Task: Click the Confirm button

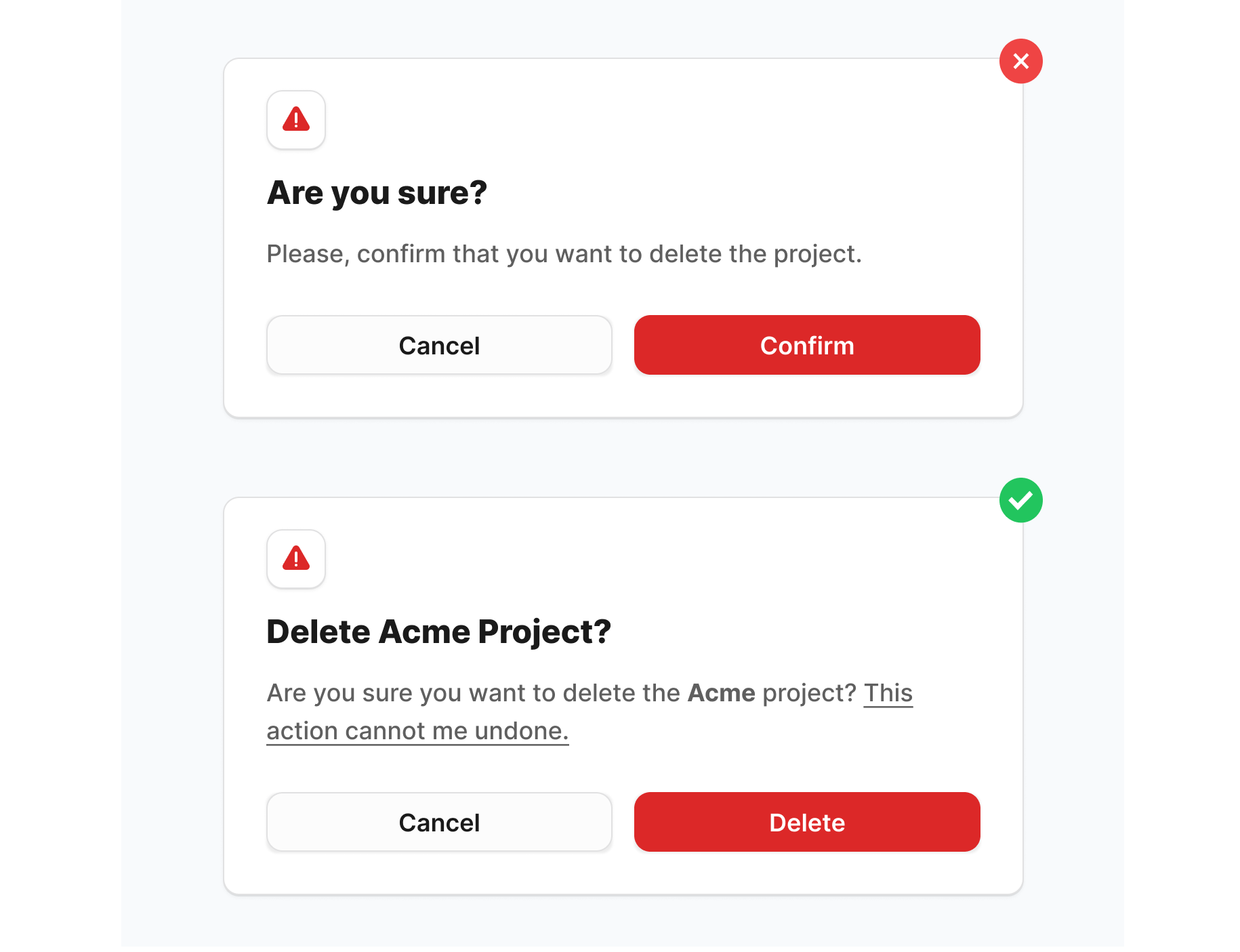Action: (x=806, y=345)
